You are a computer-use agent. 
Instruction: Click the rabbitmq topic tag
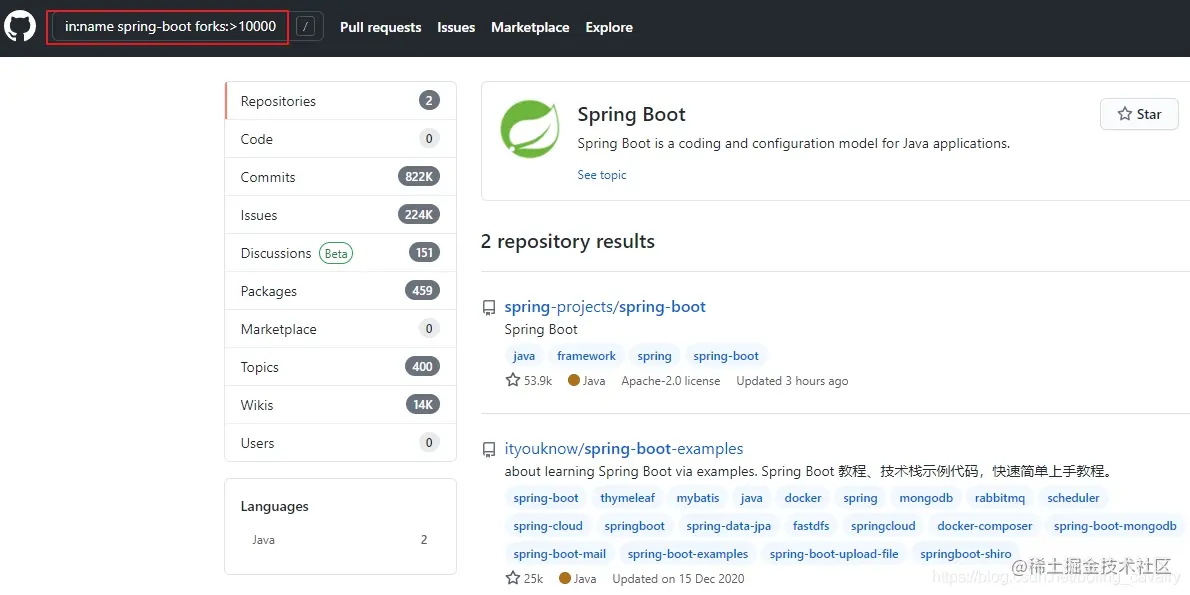pyautogui.click(x=1000, y=498)
